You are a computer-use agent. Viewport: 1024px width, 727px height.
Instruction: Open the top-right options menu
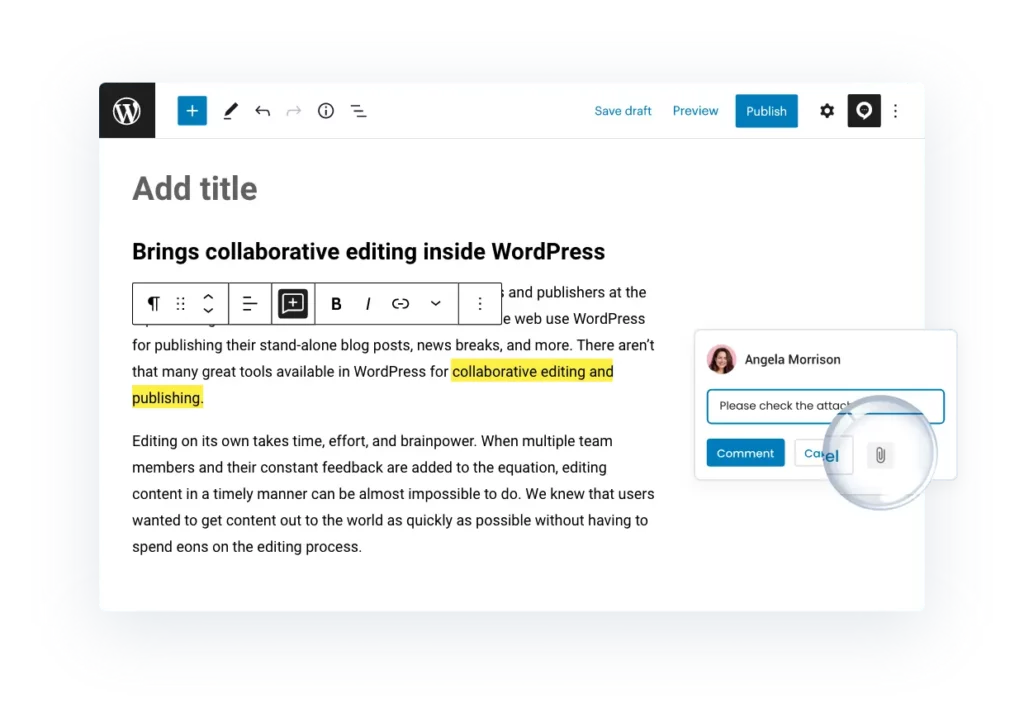[895, 111]
